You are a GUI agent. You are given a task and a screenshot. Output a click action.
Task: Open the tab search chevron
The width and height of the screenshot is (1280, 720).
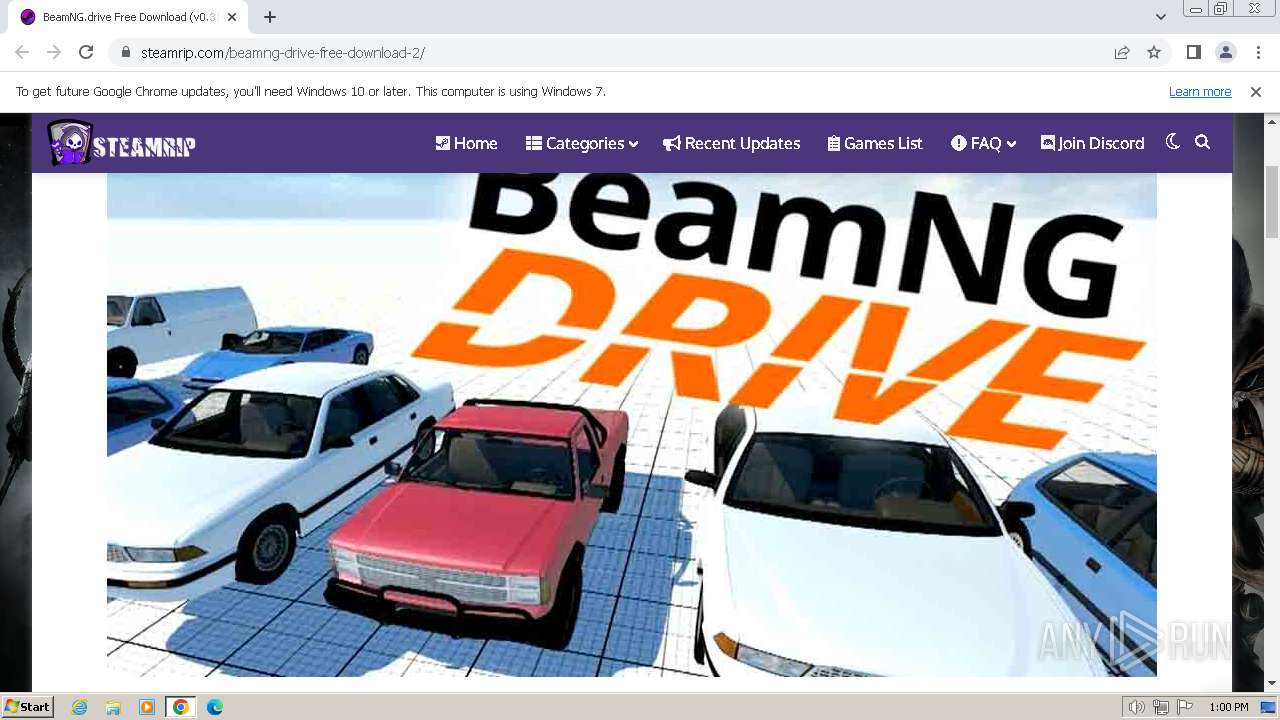[x=1161, y=17]
